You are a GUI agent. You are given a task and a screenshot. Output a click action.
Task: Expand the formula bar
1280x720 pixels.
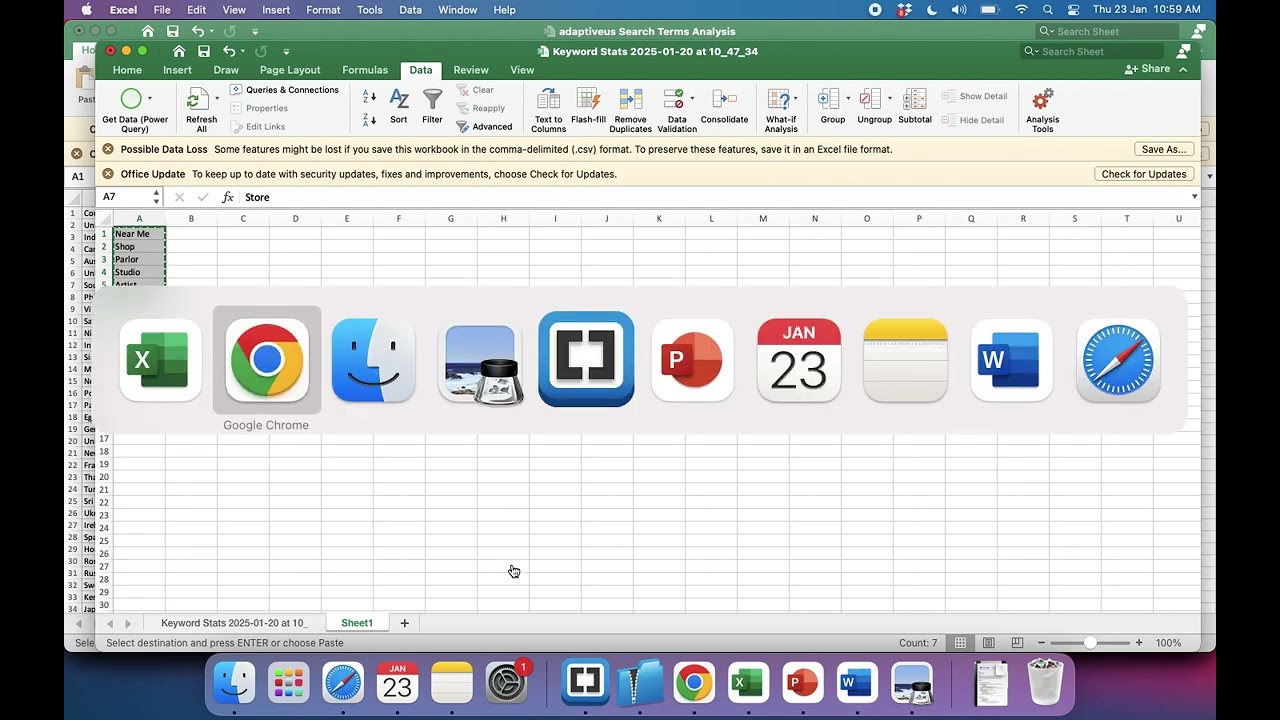[1194, 197]
